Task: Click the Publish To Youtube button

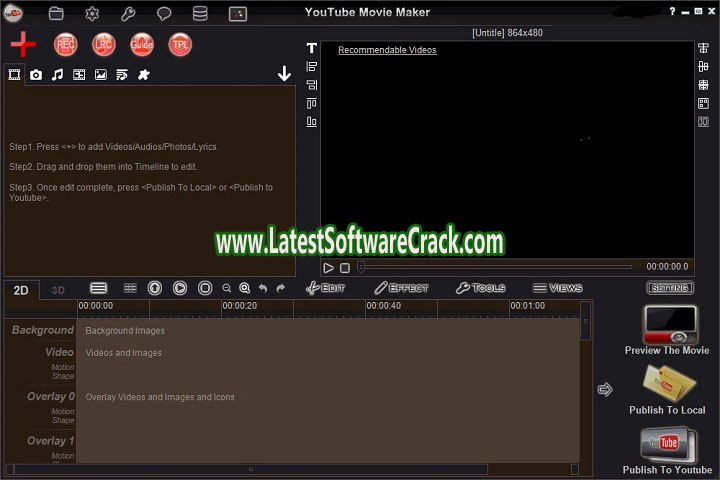Action: [667, 450]
